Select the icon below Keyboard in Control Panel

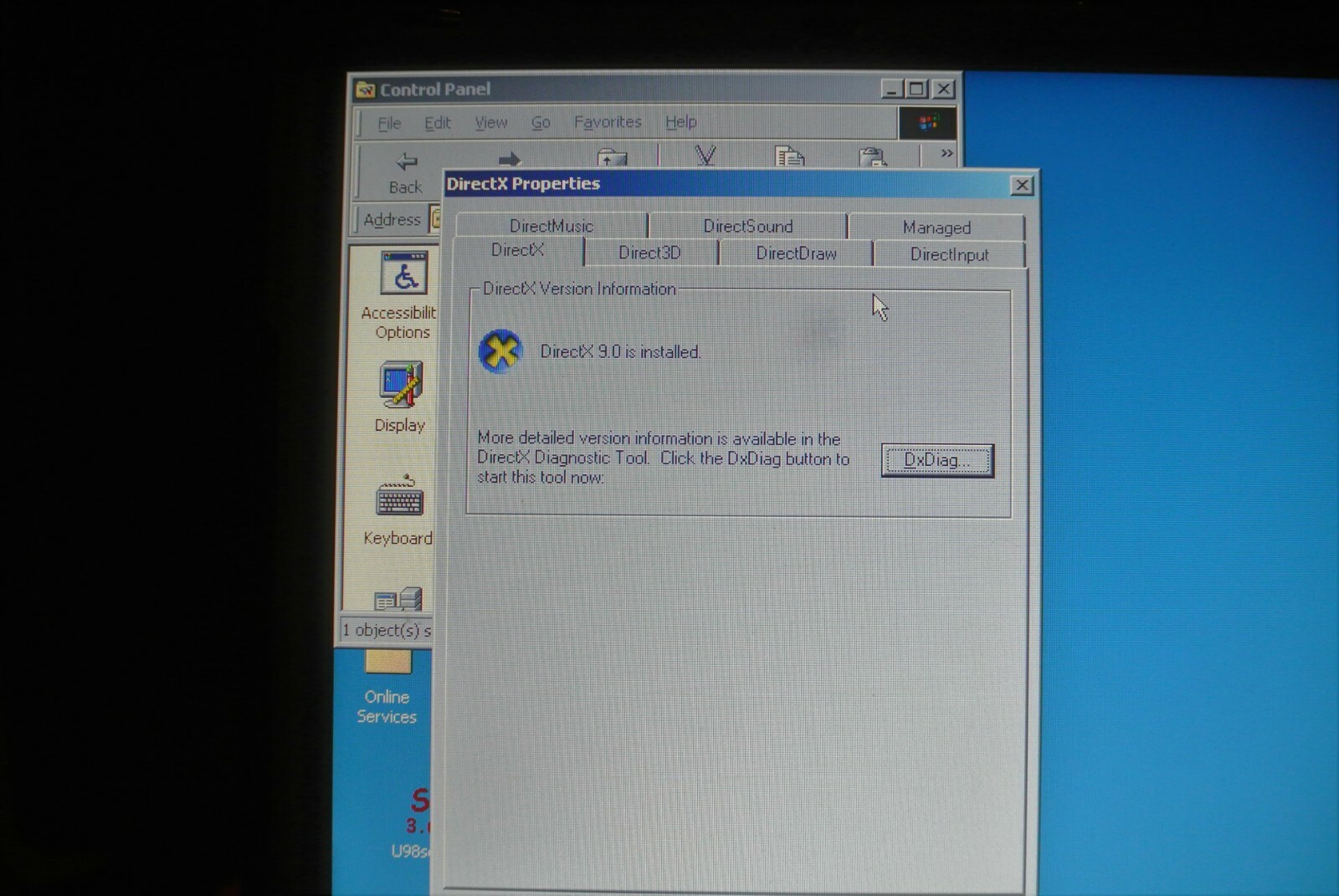coord(399,599)
